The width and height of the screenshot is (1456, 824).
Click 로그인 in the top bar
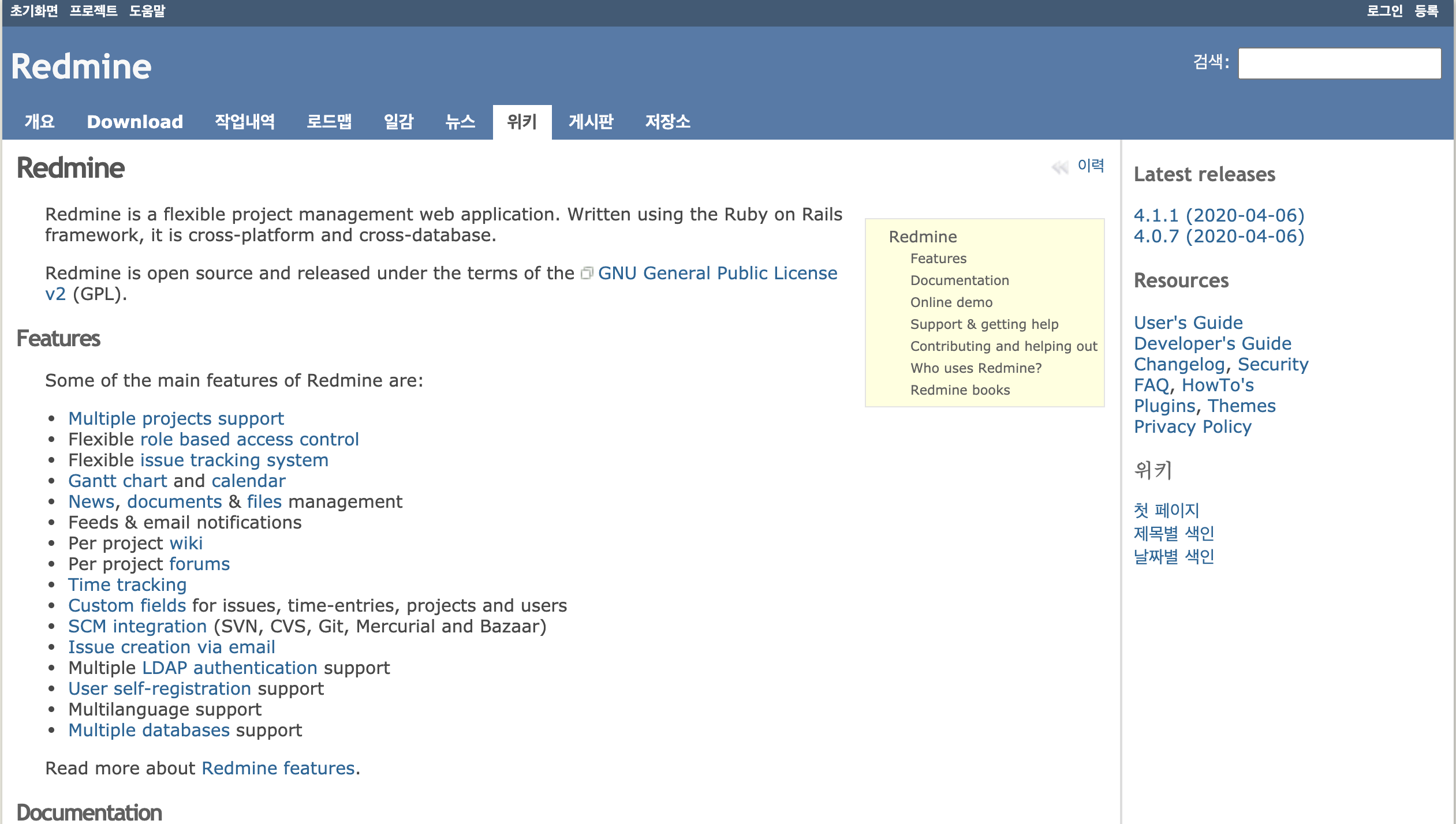coord(1384,11)
